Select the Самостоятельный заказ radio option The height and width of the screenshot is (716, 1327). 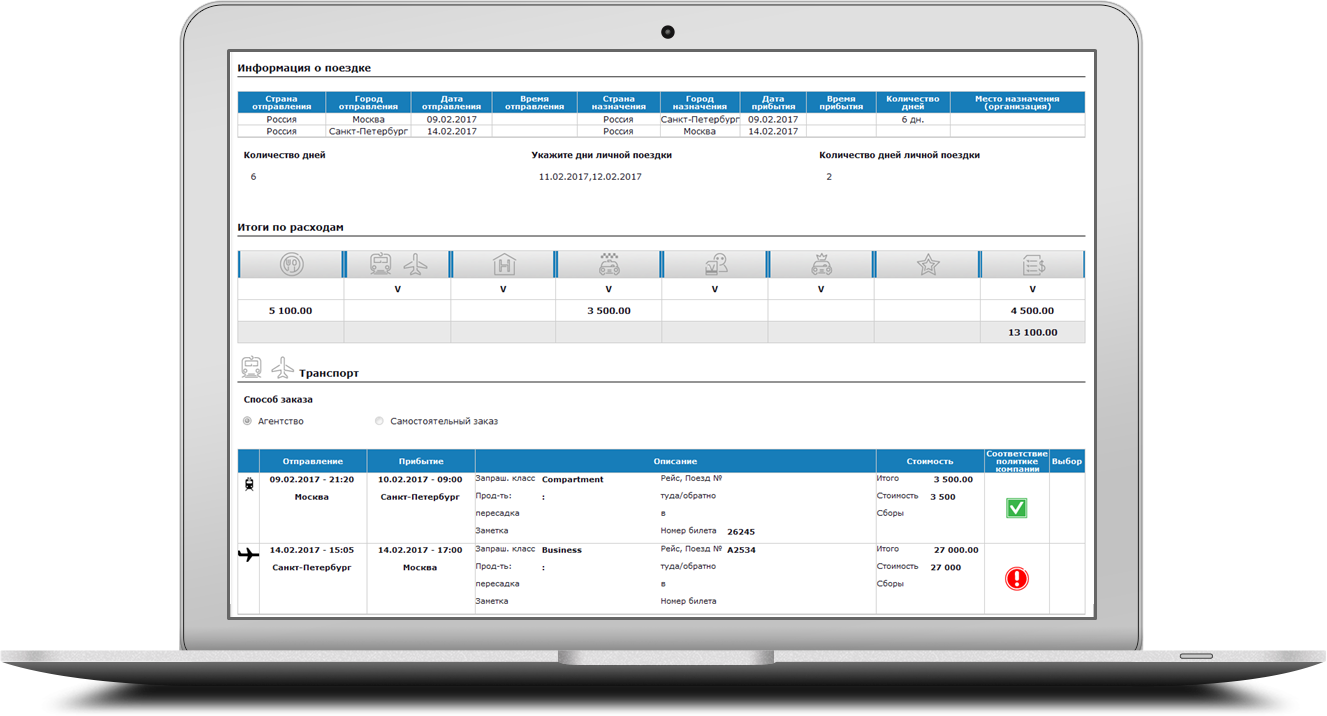tap(379, 421)
